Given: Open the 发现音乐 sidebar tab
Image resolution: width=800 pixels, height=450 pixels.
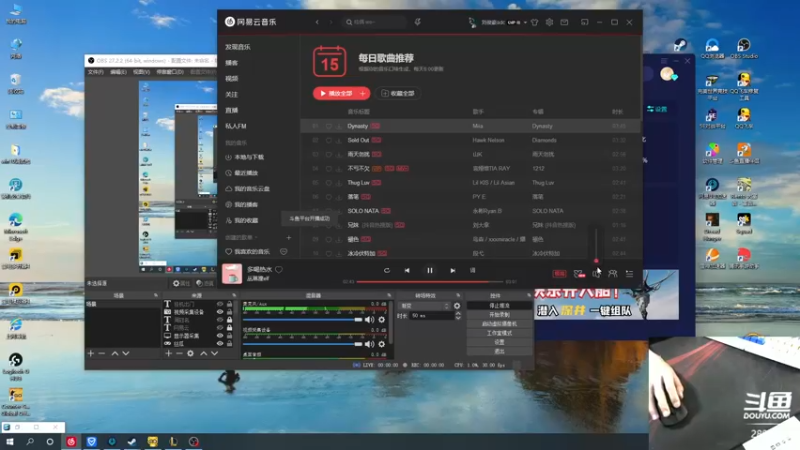Looking at the screenshot, I should pyautogui.click(x=238, y=47).
